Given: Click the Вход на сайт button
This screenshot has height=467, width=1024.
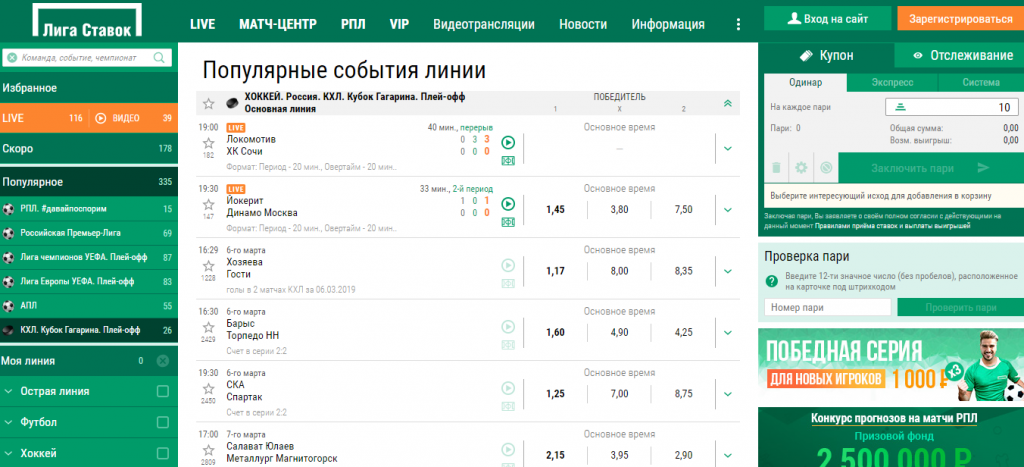Looking at the screenshot, I should pyautogui.click(x=827, y=19).
